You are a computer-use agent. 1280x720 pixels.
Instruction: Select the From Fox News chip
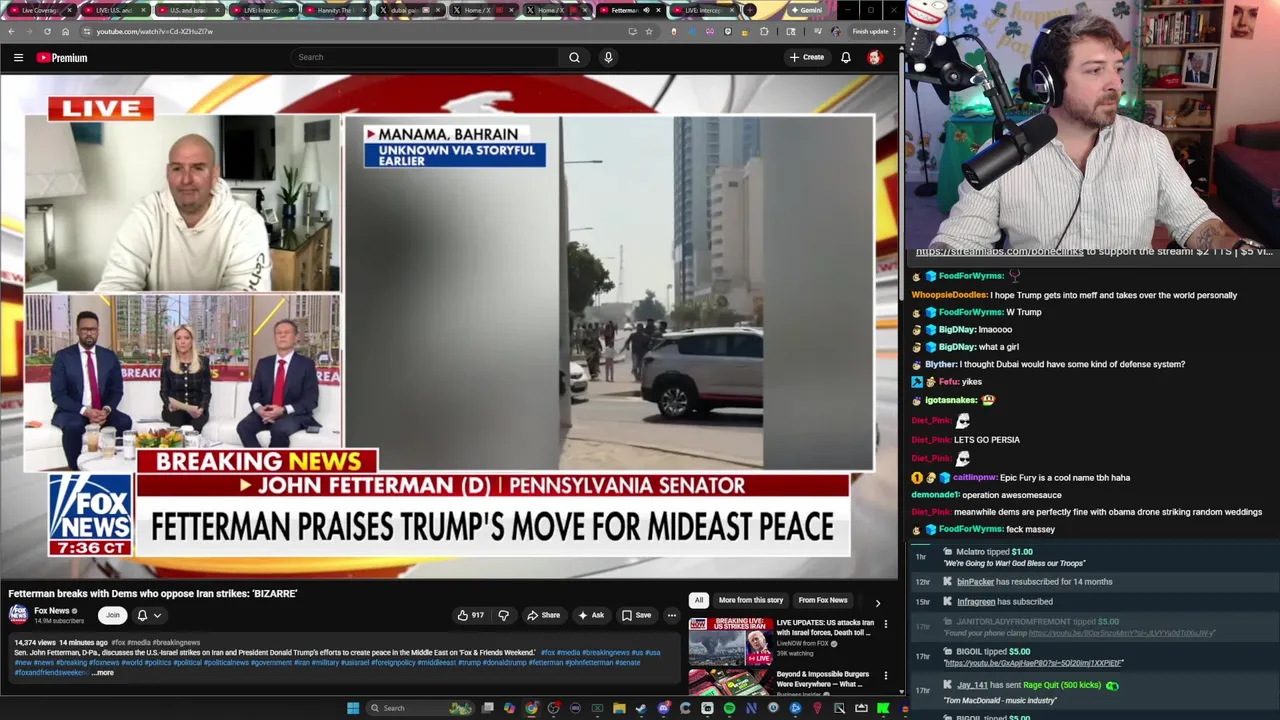pyautogui.click(x=823, y=600)
